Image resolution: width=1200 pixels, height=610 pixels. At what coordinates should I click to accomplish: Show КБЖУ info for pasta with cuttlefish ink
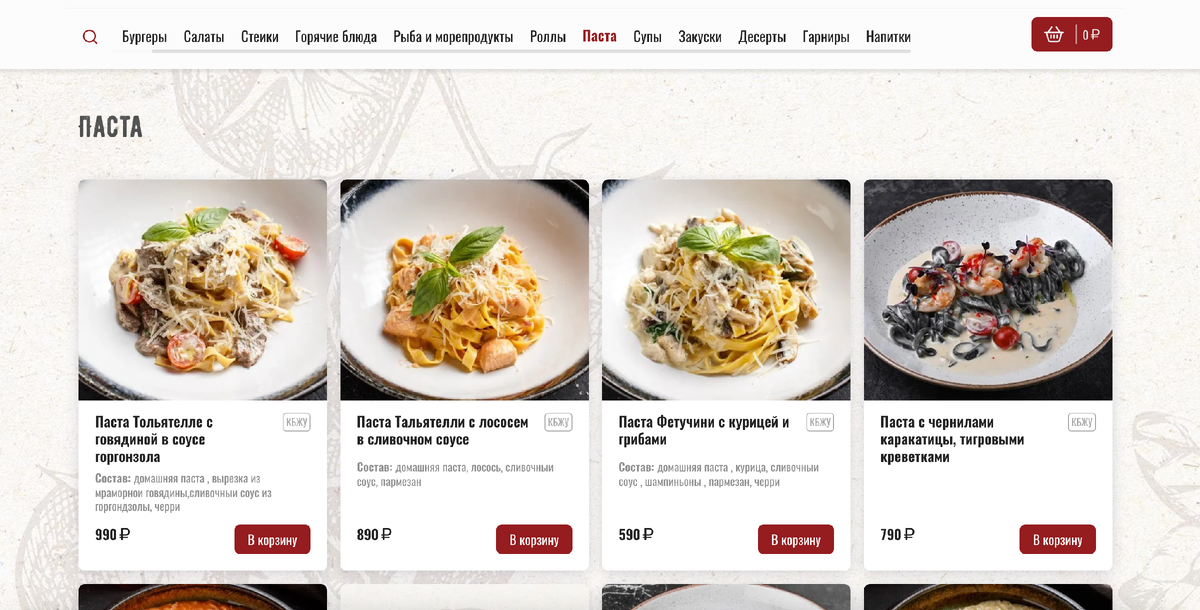pos(1082,422)
